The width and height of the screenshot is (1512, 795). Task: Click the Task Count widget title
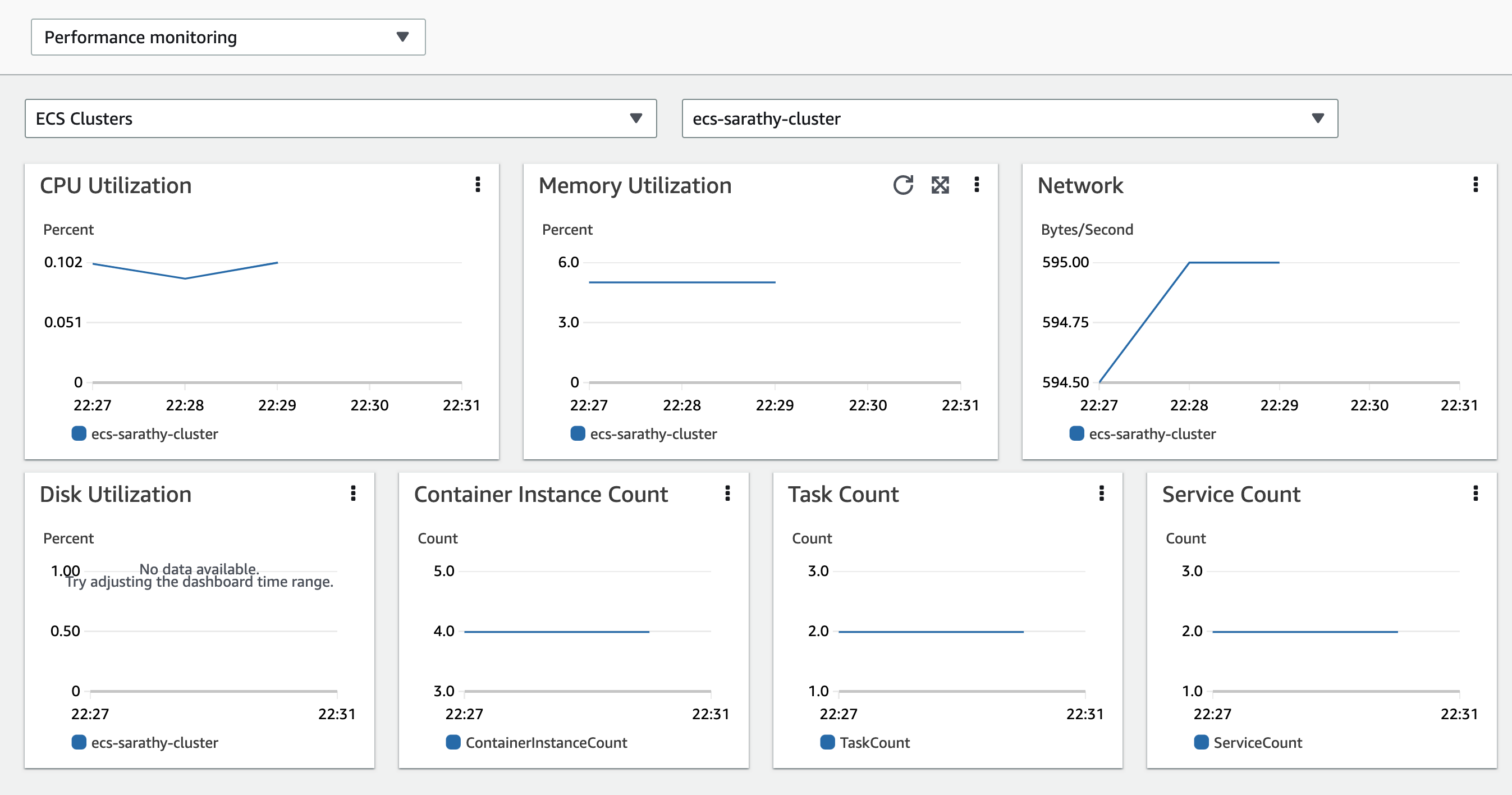click(843, 495)
